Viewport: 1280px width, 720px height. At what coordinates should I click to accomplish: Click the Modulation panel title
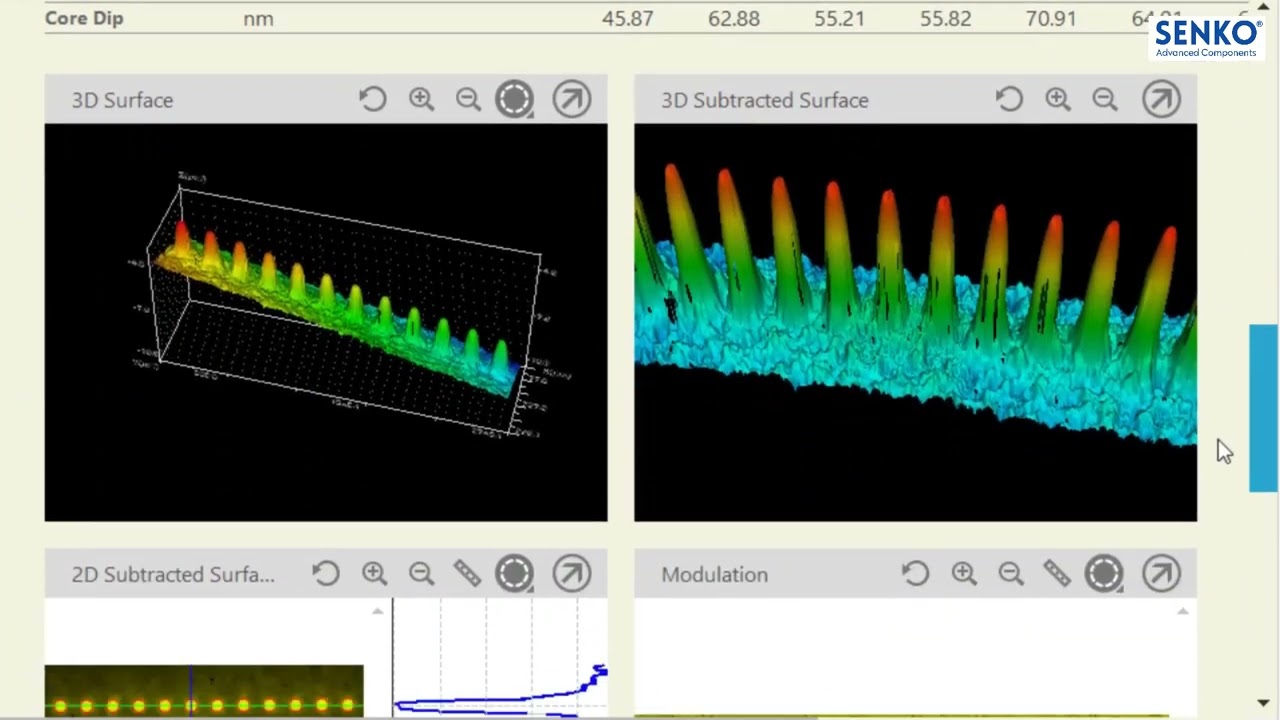tap(714, 575)
